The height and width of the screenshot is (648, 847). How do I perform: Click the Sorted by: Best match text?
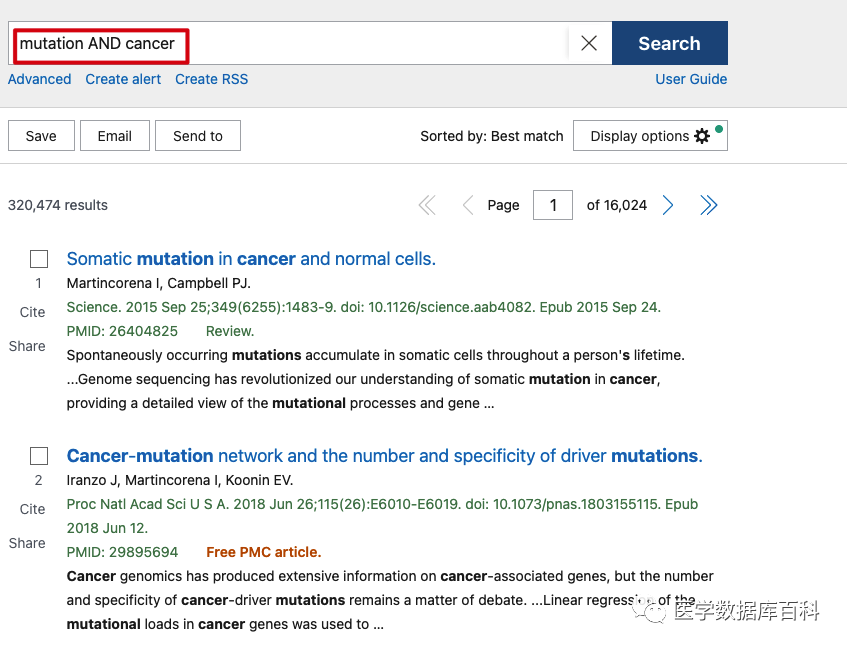492,136
